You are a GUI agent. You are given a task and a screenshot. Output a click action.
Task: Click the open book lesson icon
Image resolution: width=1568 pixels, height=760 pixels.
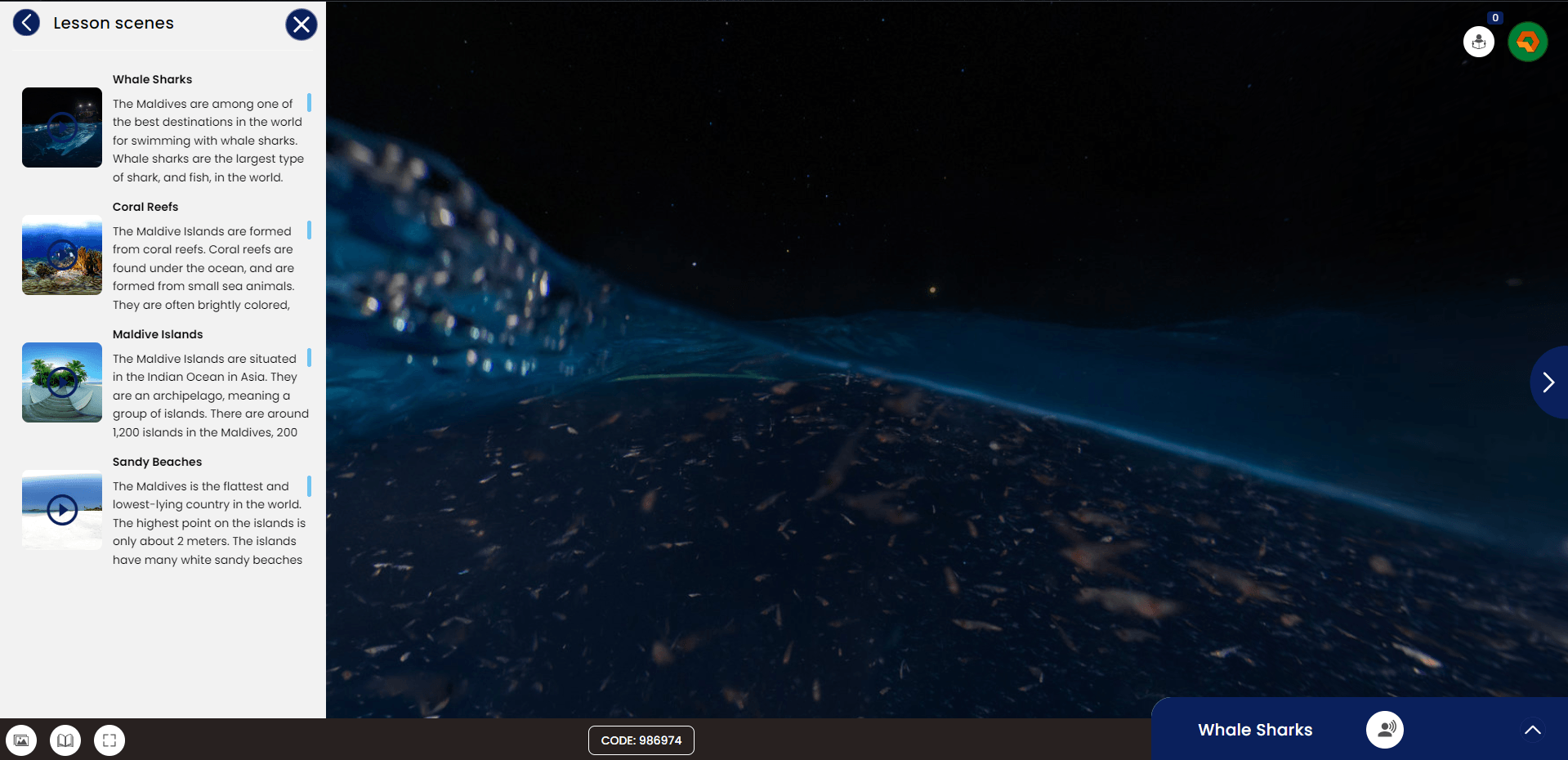[x=65, y=740]
